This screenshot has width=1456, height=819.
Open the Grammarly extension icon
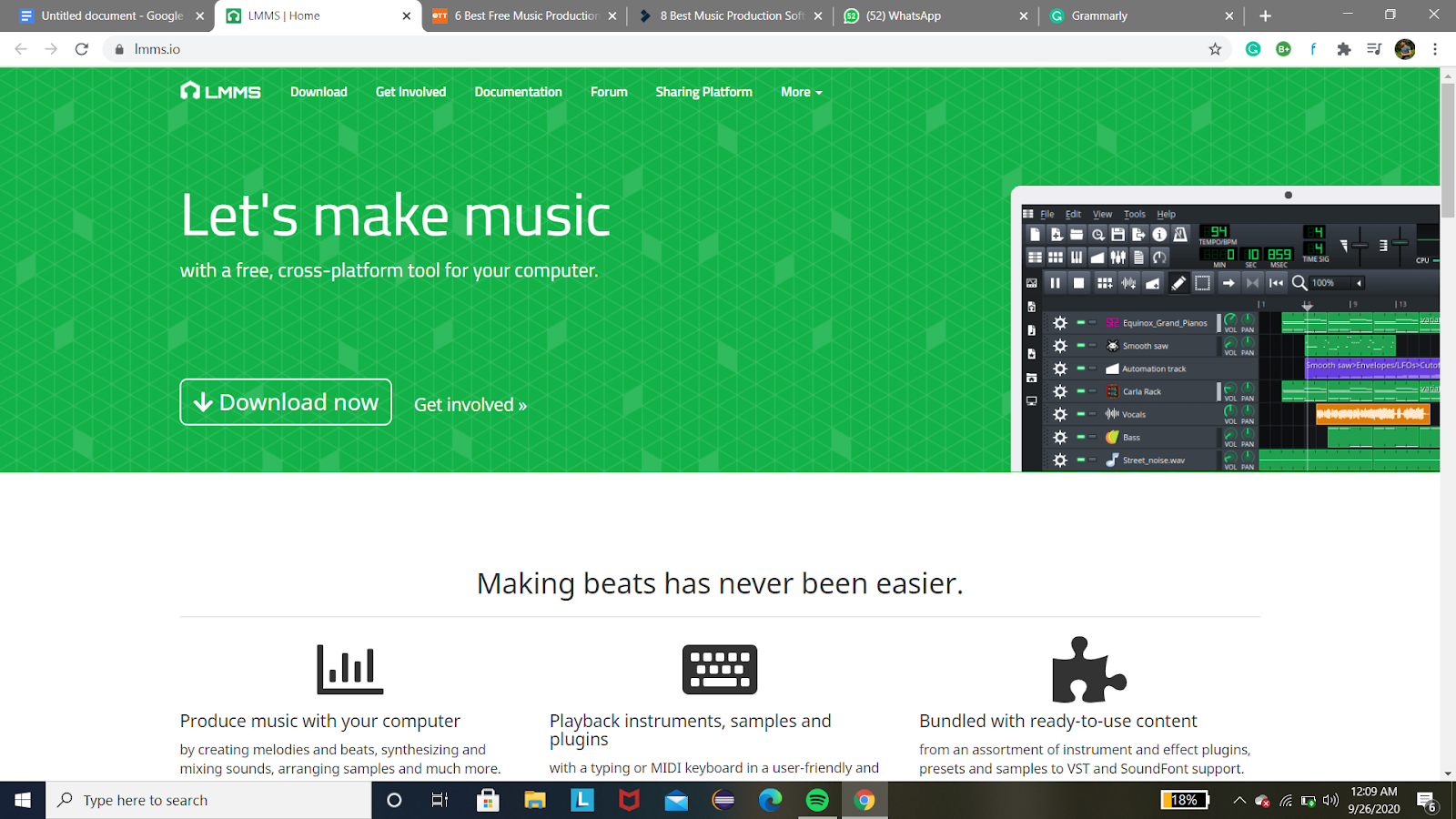point(1253,49)
